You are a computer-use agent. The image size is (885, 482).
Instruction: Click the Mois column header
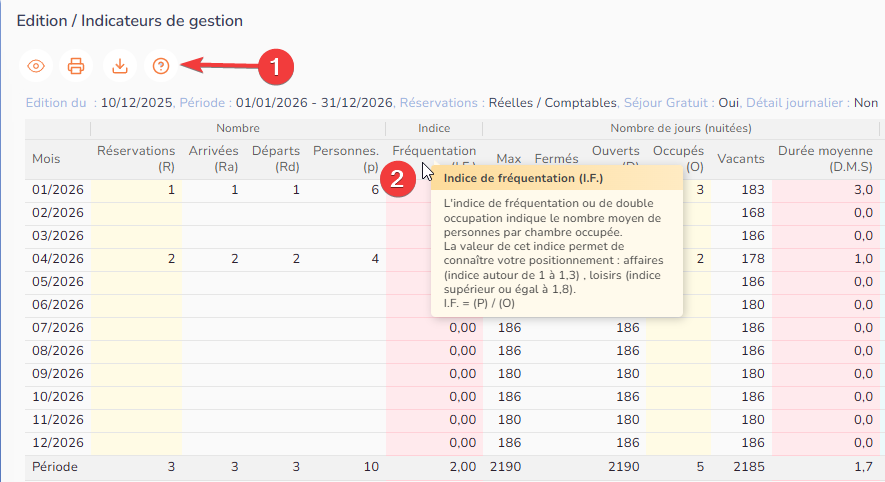(x=46, y=158)
